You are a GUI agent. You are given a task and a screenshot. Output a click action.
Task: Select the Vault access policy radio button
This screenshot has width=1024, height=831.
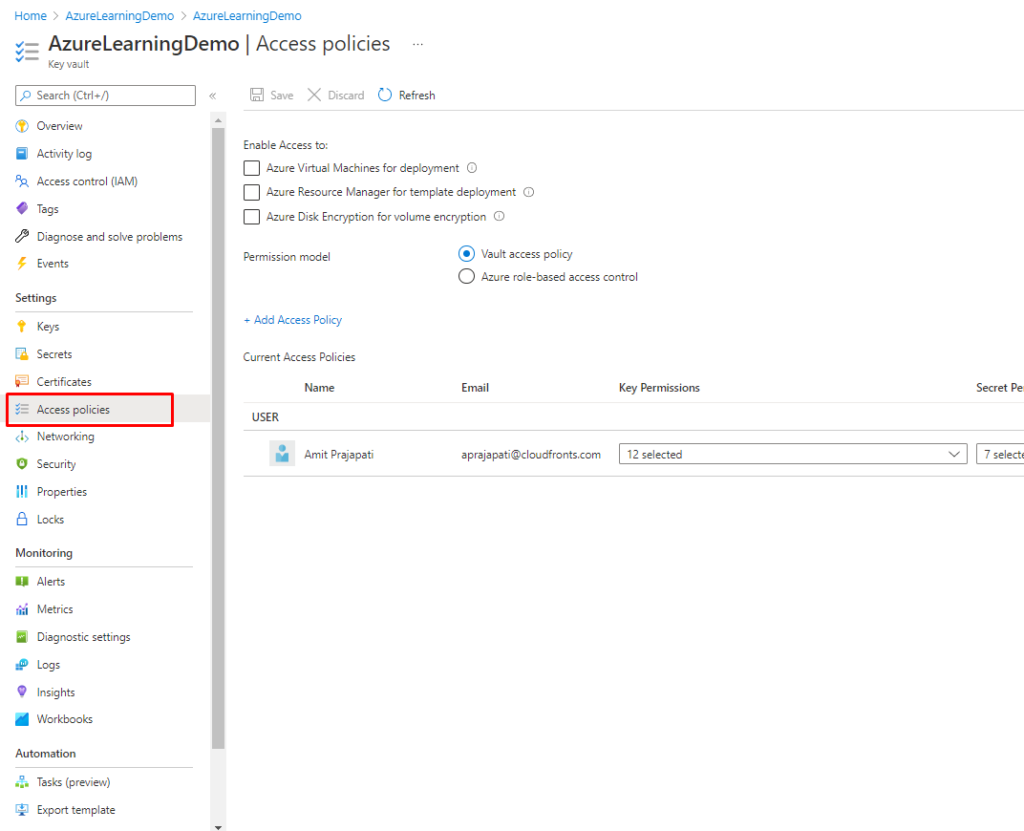pos(466,253)
